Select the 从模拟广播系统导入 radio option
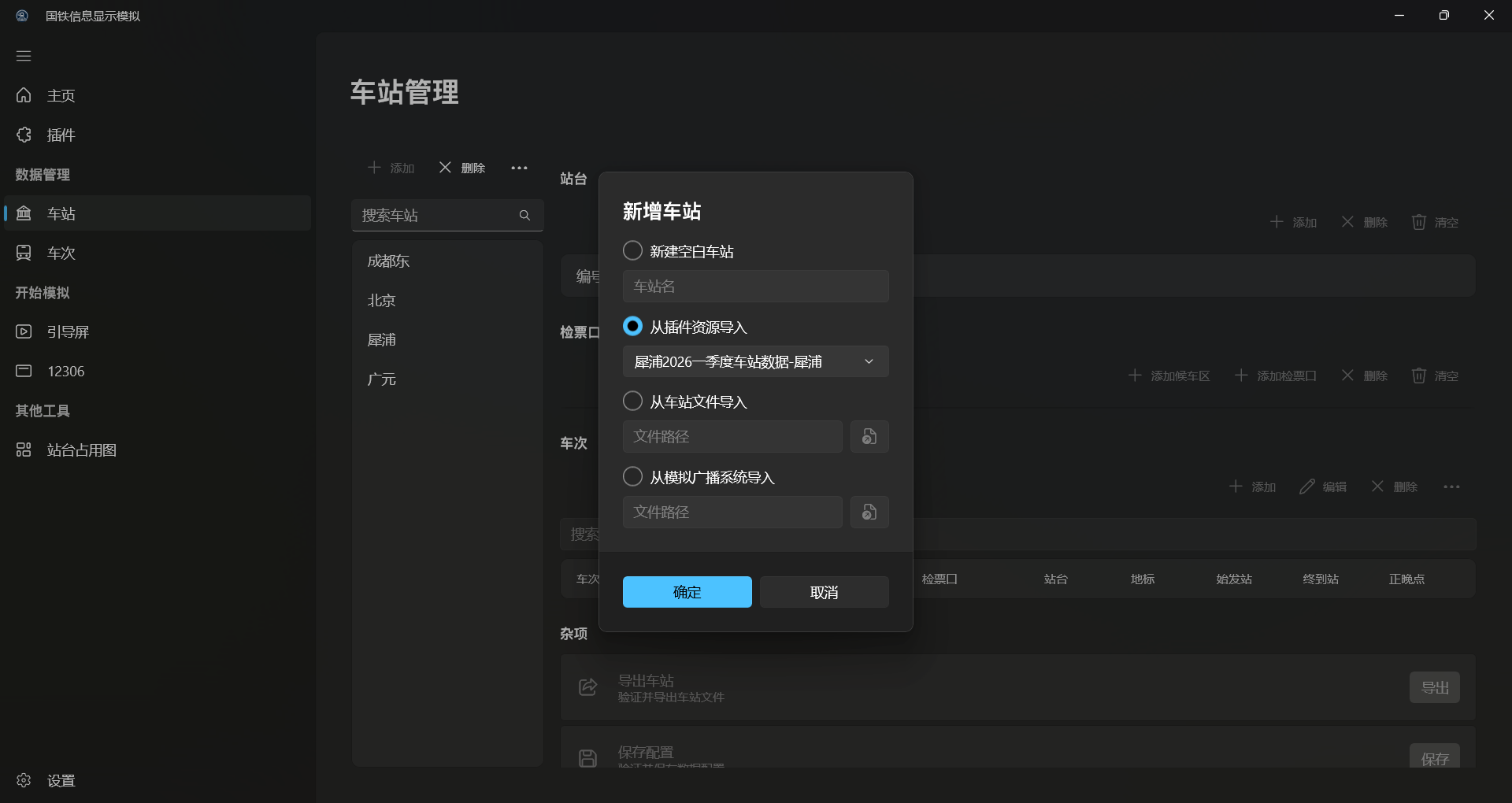 click(632, 476)
